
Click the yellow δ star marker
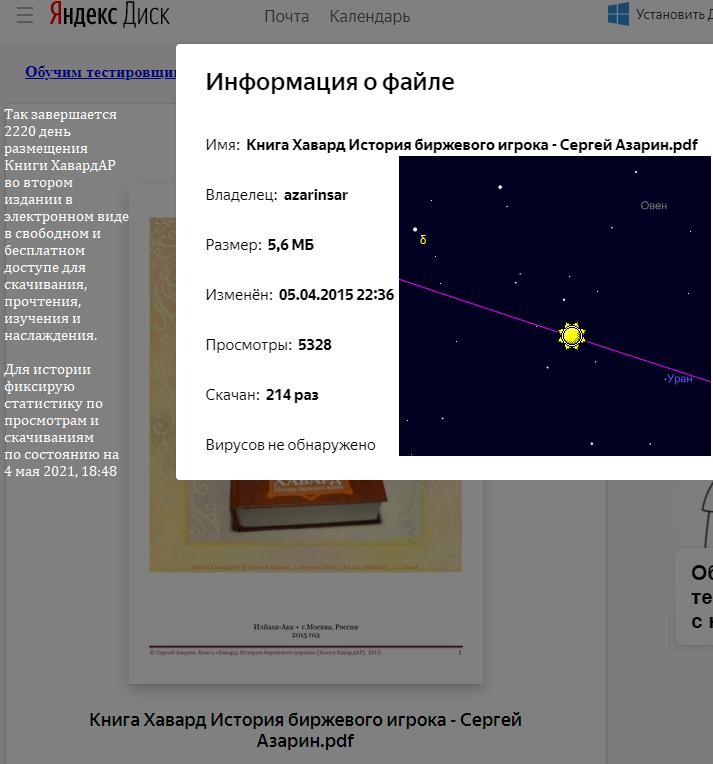click(423, 240)
